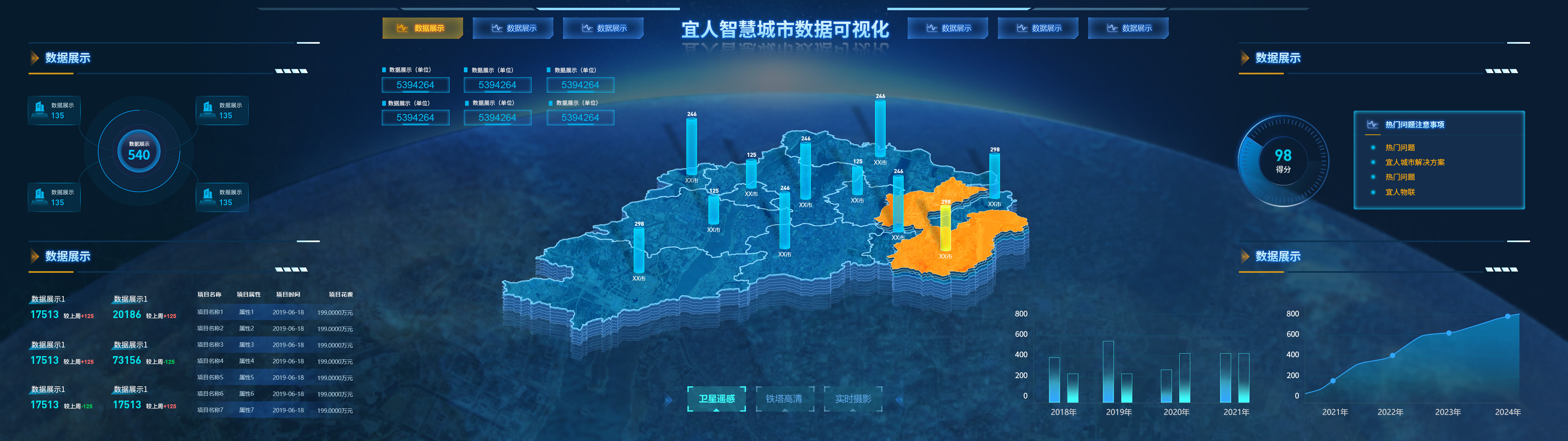This screenshot has height=441, width=1568.
Task: Click the chart icon on the orange active tab
Action: [402, 28]
